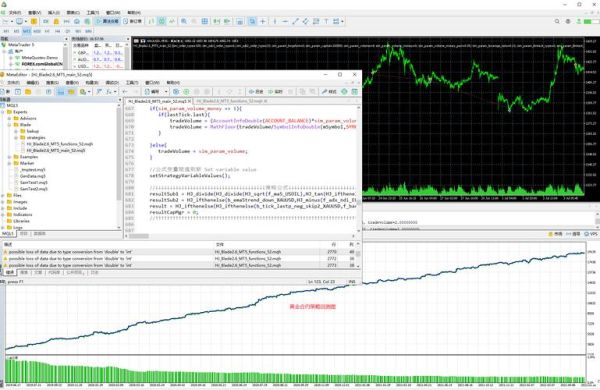This screenshot has width=600, height=390.
Task: Collapse the Blade folder in navigator tree
Action: 9,125
